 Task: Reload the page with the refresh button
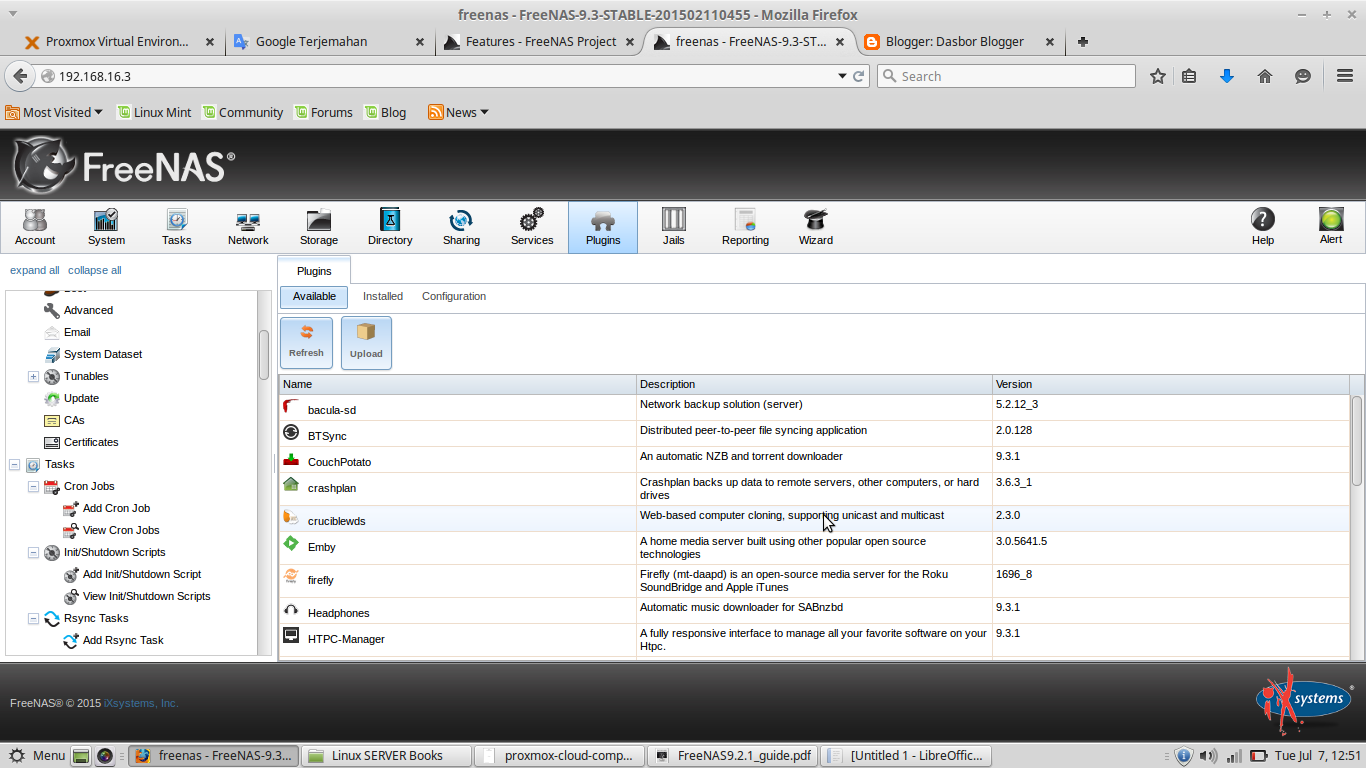[x=858, y=76]
